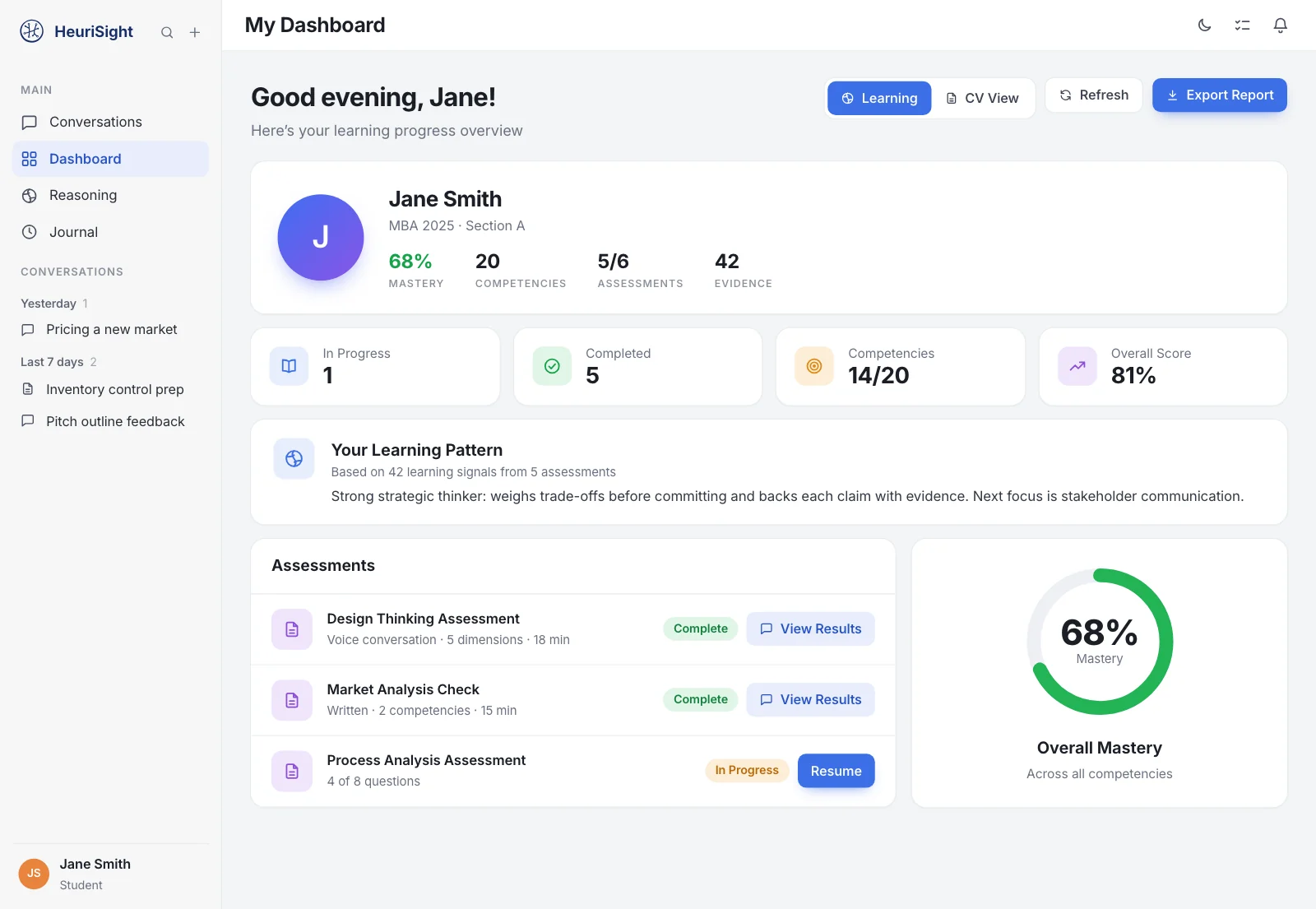
Task: Open the "Pricing a new market" conversation
Action: 111,329
